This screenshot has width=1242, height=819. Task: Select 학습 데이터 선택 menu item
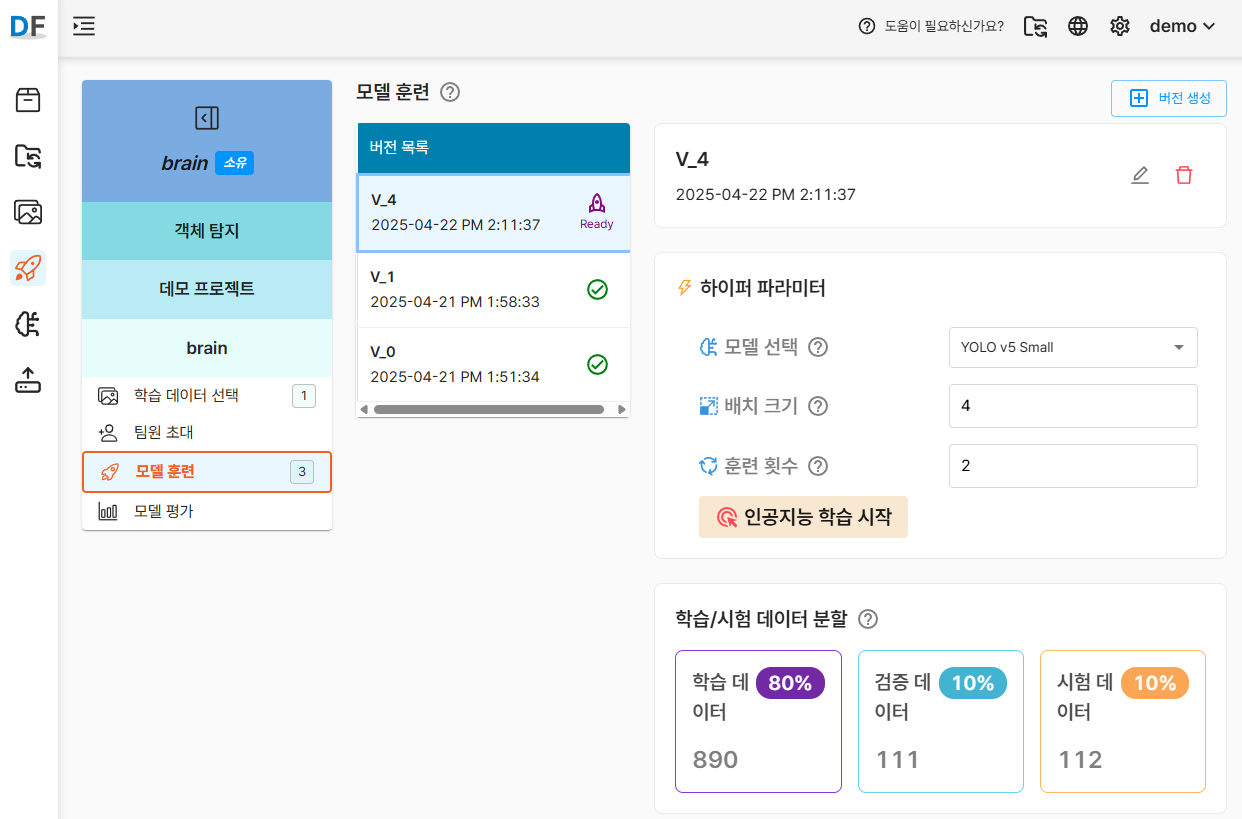coord(207,395)
